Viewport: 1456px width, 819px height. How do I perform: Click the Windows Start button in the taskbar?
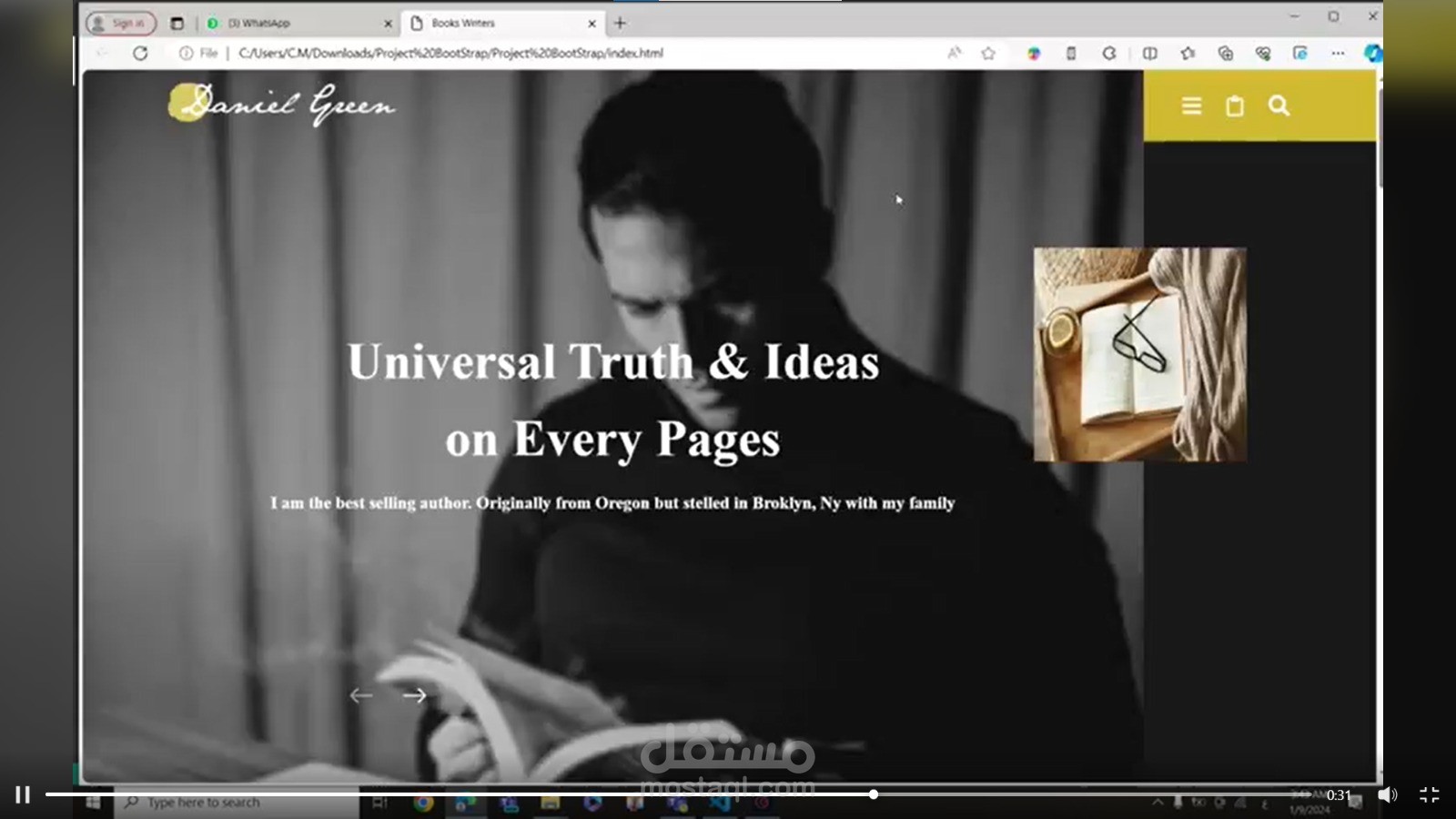click(93, 803)
